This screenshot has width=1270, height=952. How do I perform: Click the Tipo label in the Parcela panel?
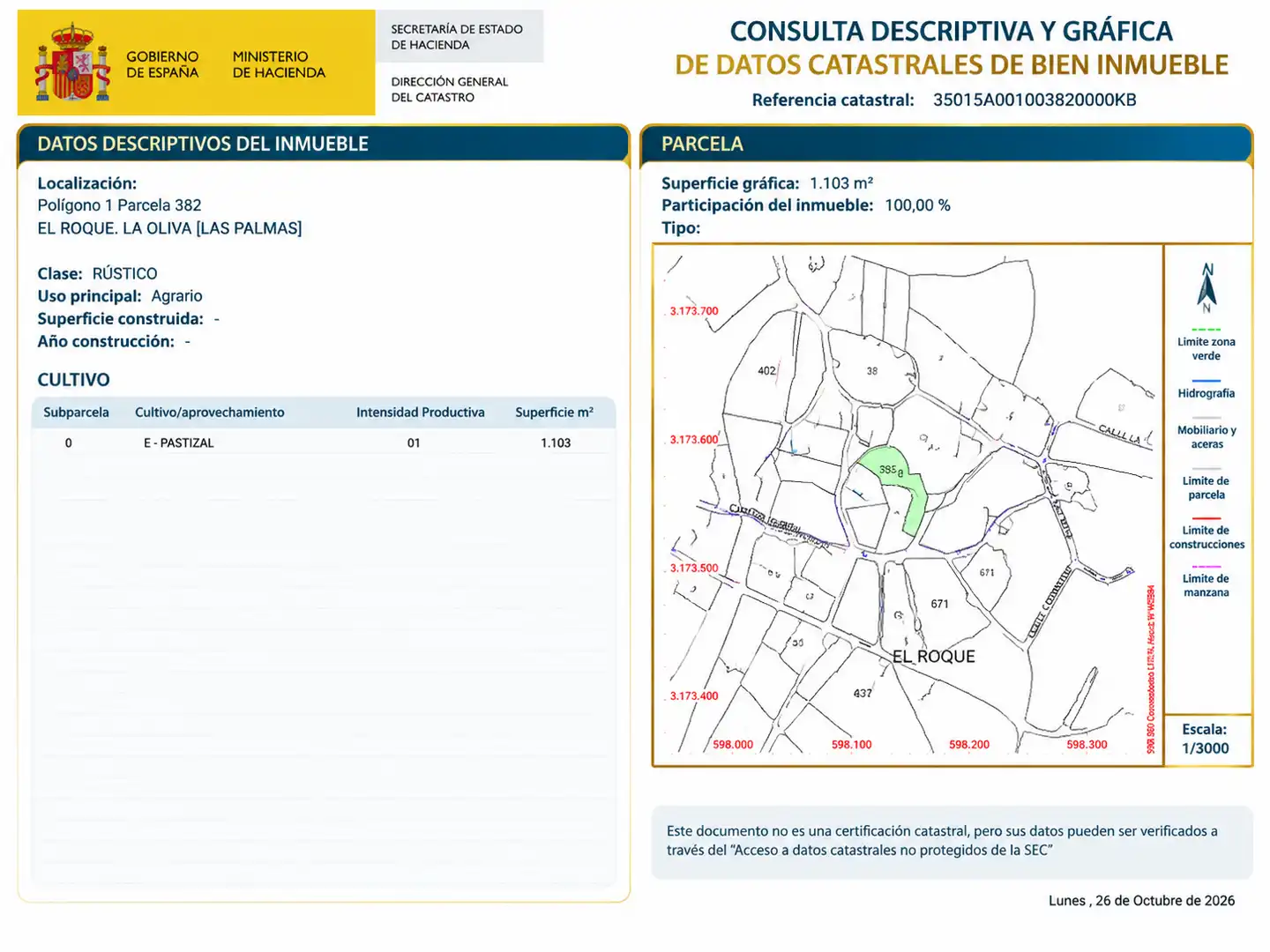tap(681, 227)
